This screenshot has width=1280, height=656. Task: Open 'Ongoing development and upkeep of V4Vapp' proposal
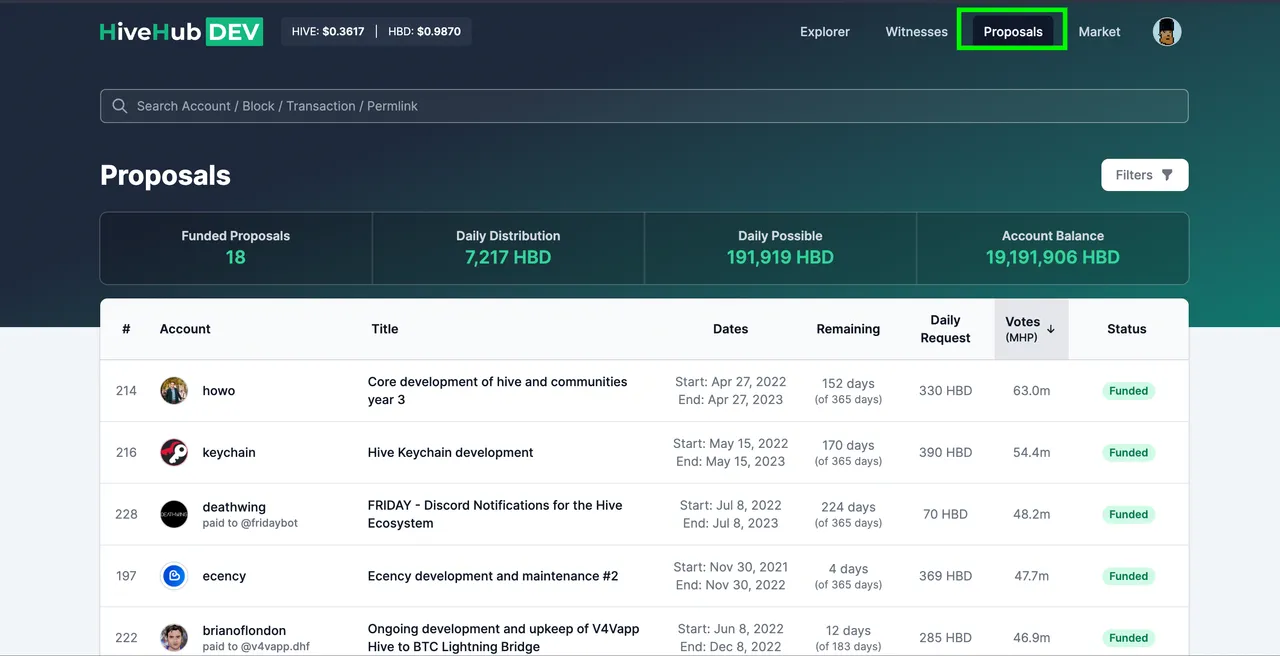(504, 638)
